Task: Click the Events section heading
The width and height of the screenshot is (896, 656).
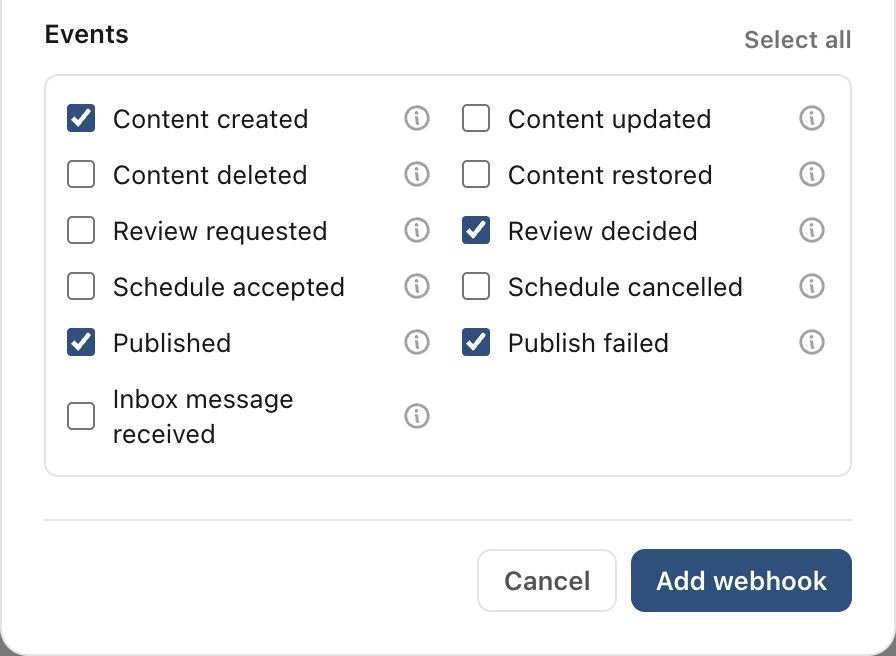Action: point(87,34)
